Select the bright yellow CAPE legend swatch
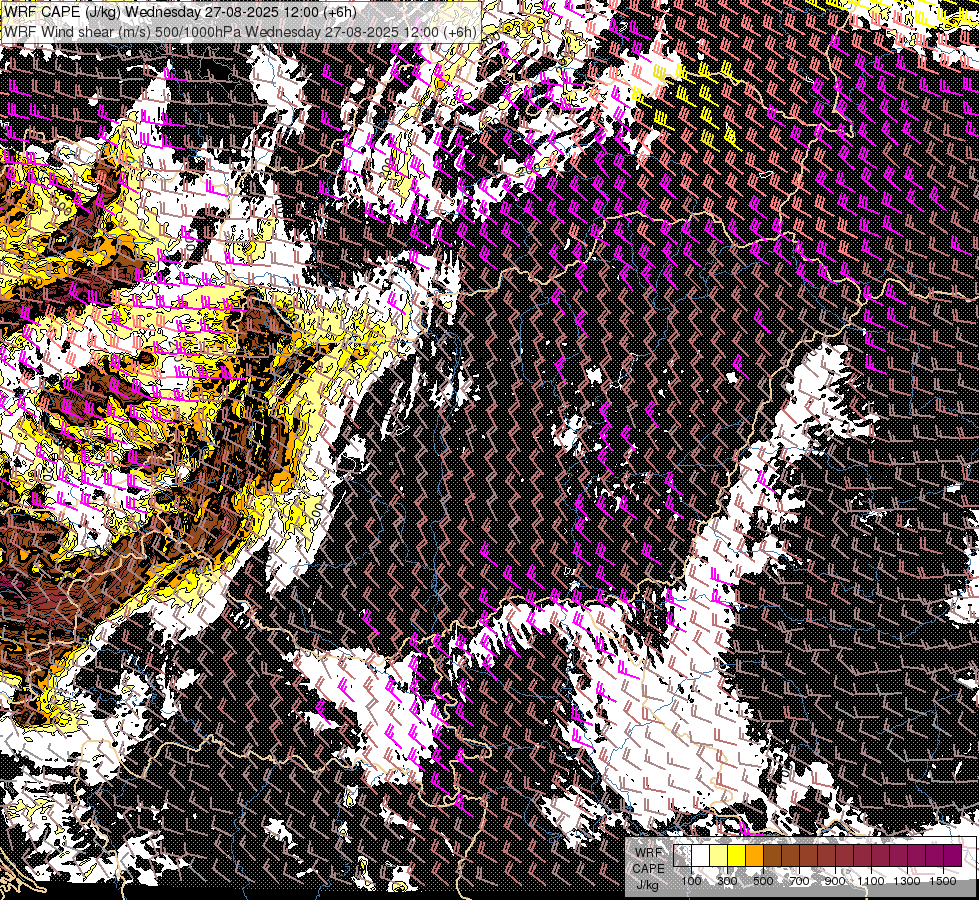This screenshot has height=900, width=979. point(737,856)
